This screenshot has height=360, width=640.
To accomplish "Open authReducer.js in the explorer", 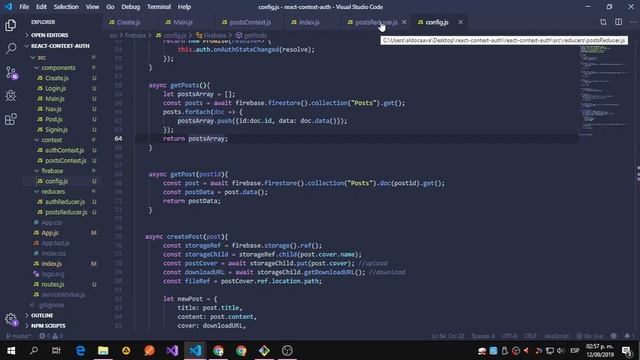I will click(61, 202).
